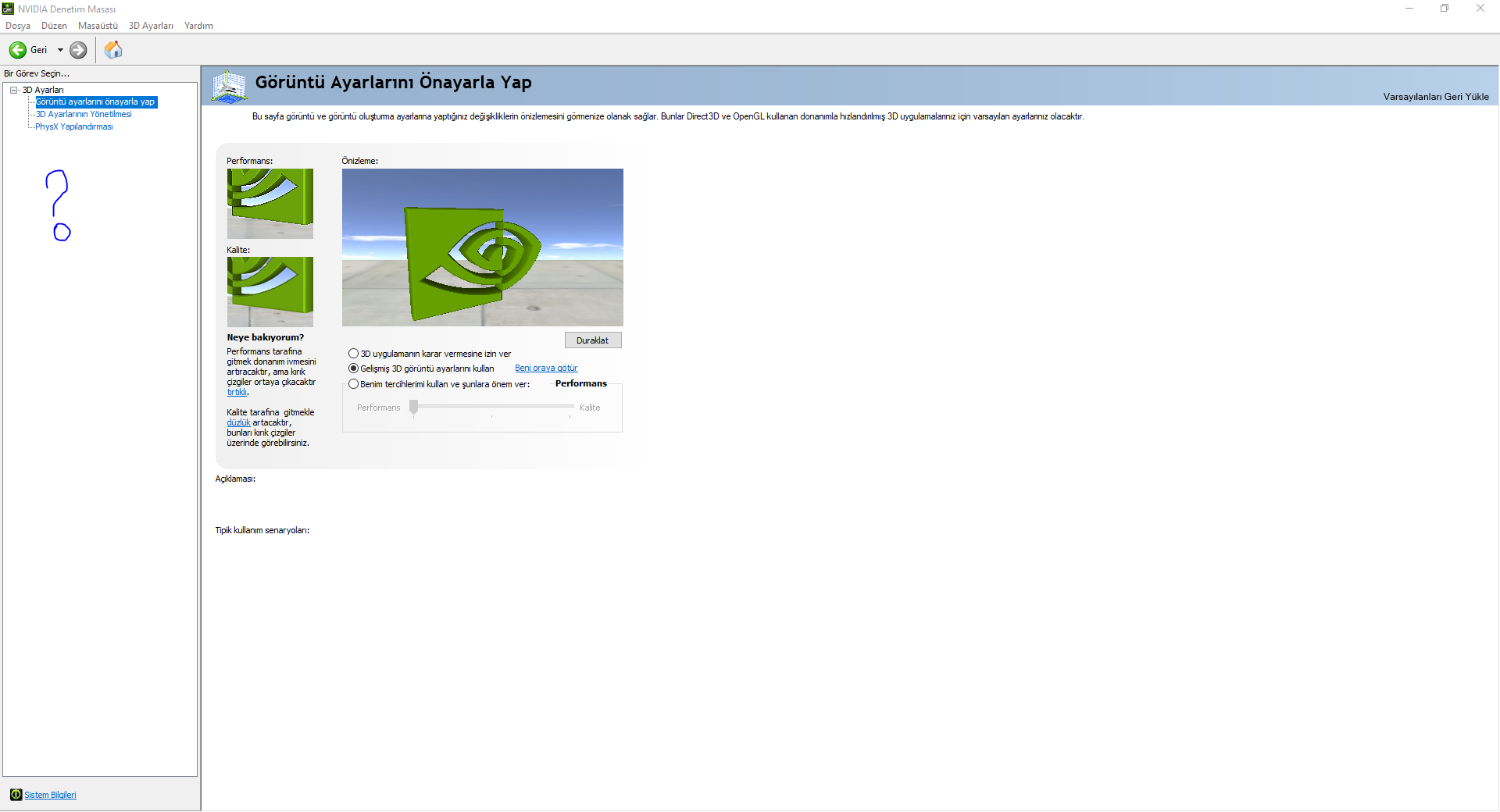Click the 'Neye bakıyorum?' heading text

tap(266, 337)
